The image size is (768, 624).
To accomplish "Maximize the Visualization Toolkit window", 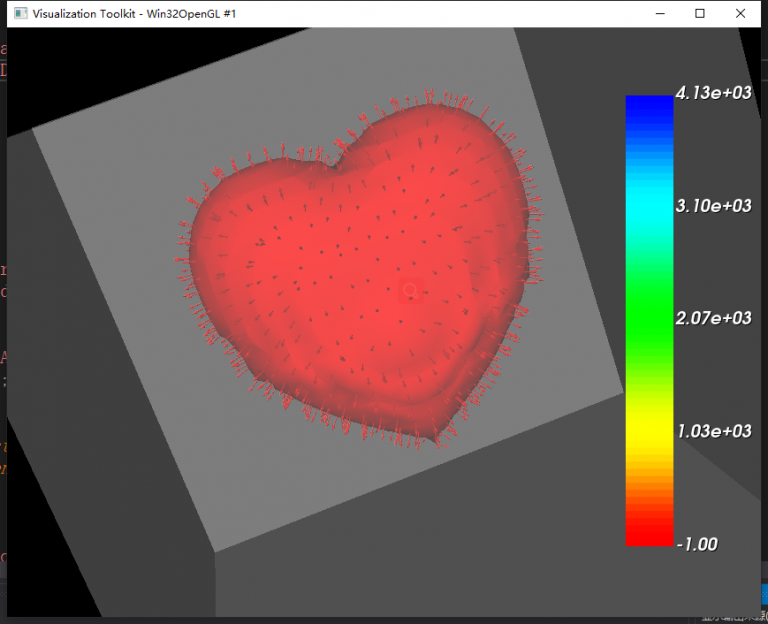I will pos(700,14).
